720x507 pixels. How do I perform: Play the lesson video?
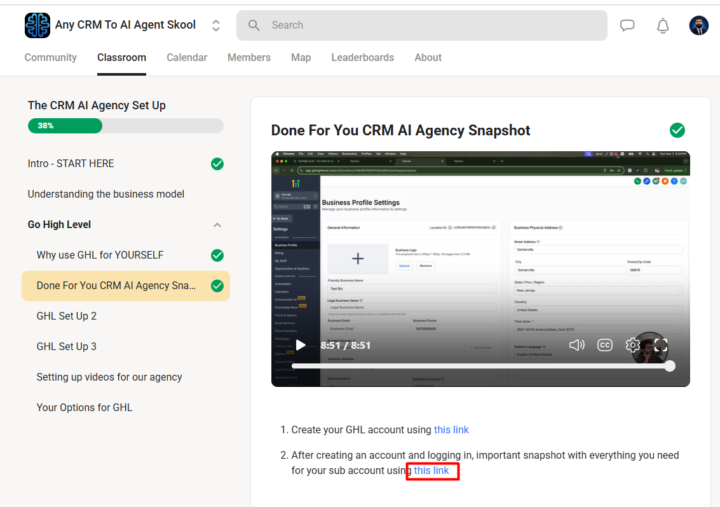301,345
